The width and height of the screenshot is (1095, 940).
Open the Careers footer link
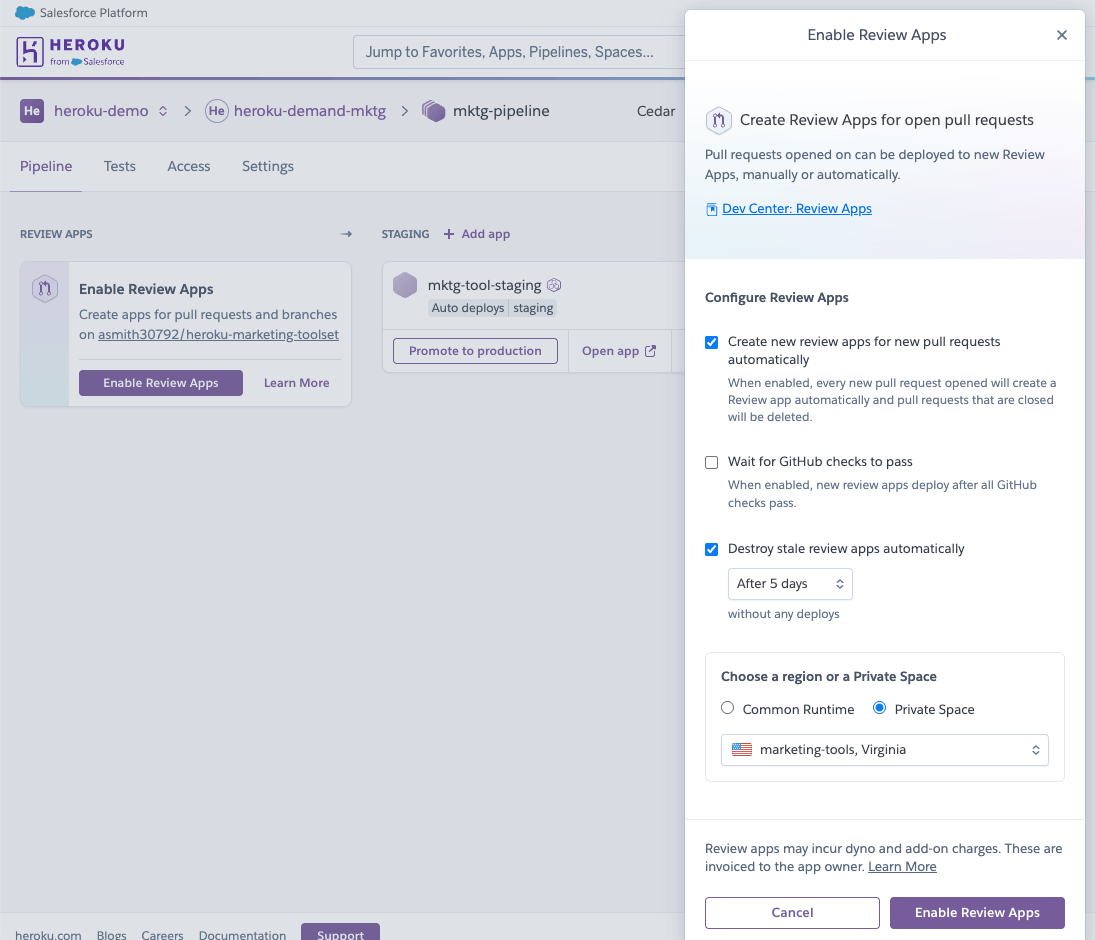point(162,934)
